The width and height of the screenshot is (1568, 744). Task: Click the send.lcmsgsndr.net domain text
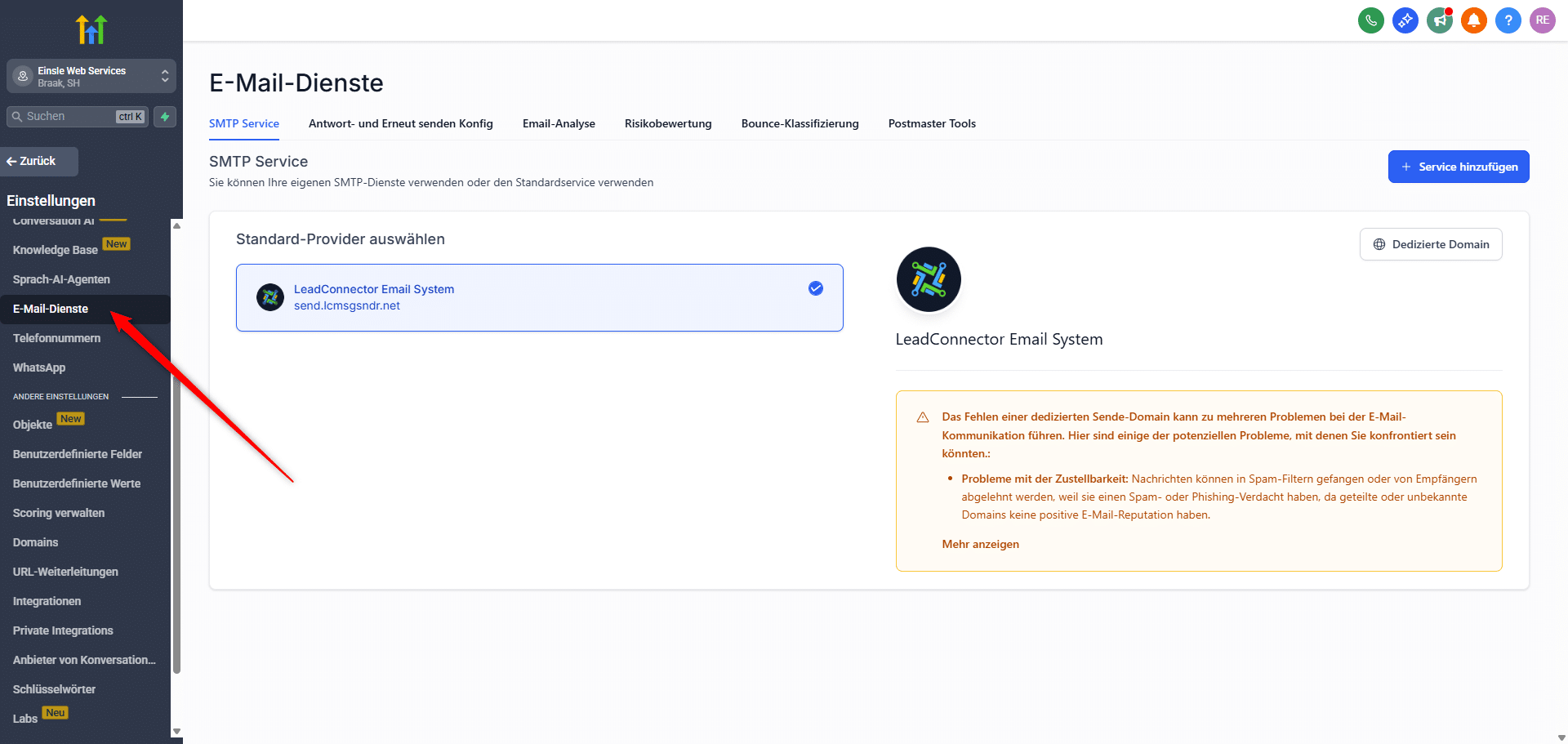[x=347, y=305]
